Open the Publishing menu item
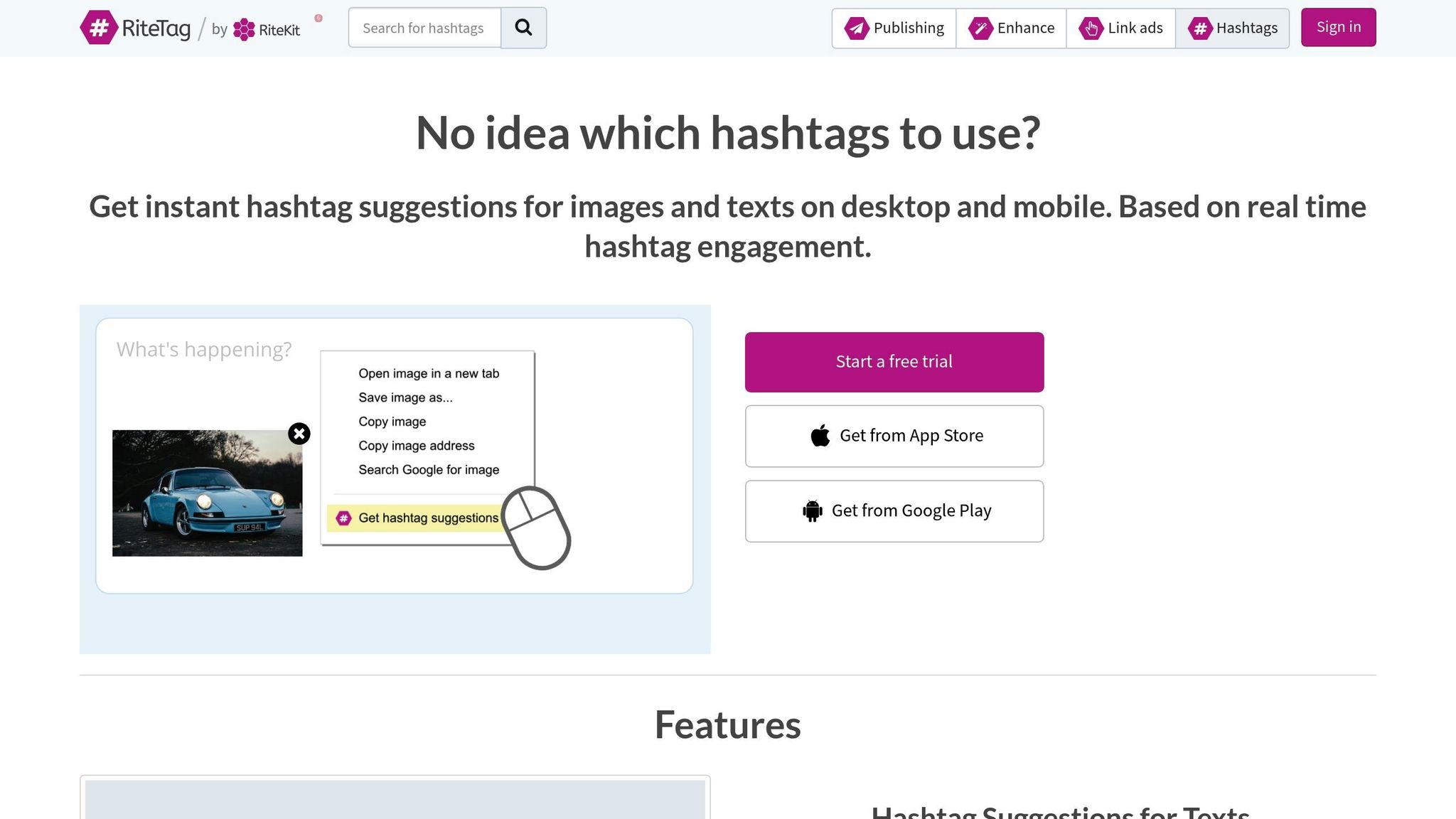This screenshot has height=819, width=1456. point(894,28)
